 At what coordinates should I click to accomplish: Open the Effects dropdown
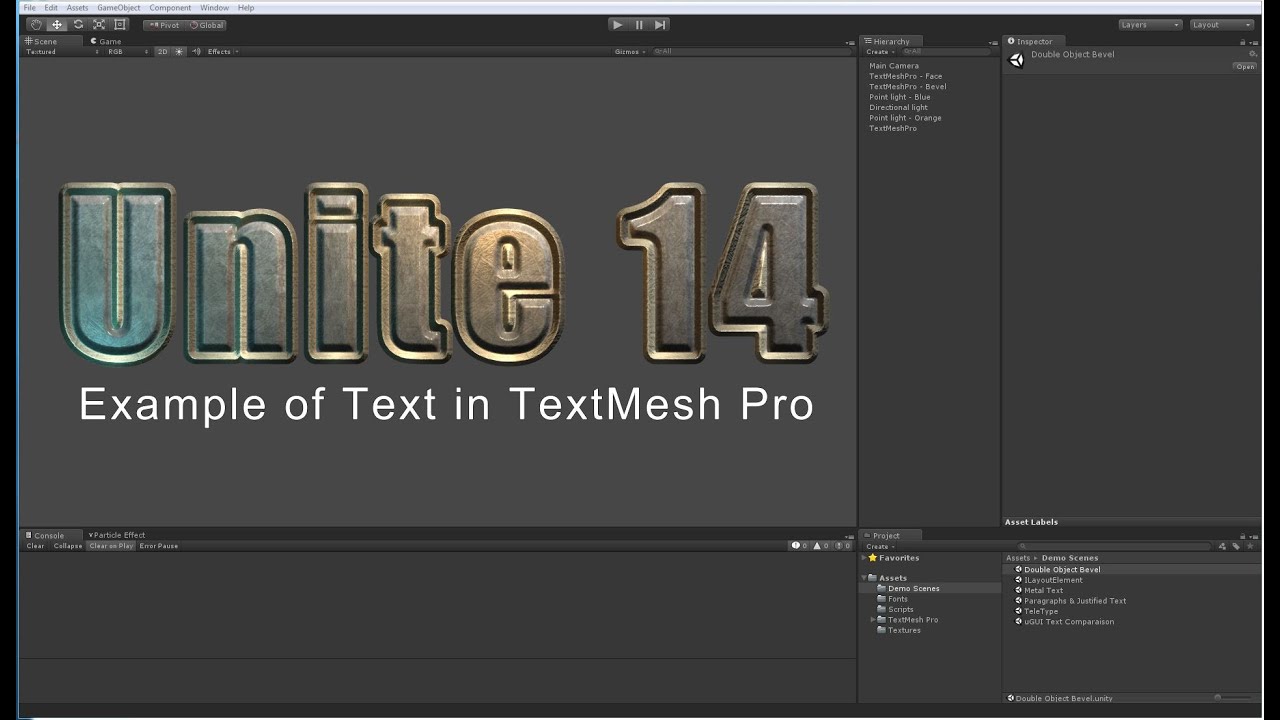(x=222, y=51)
